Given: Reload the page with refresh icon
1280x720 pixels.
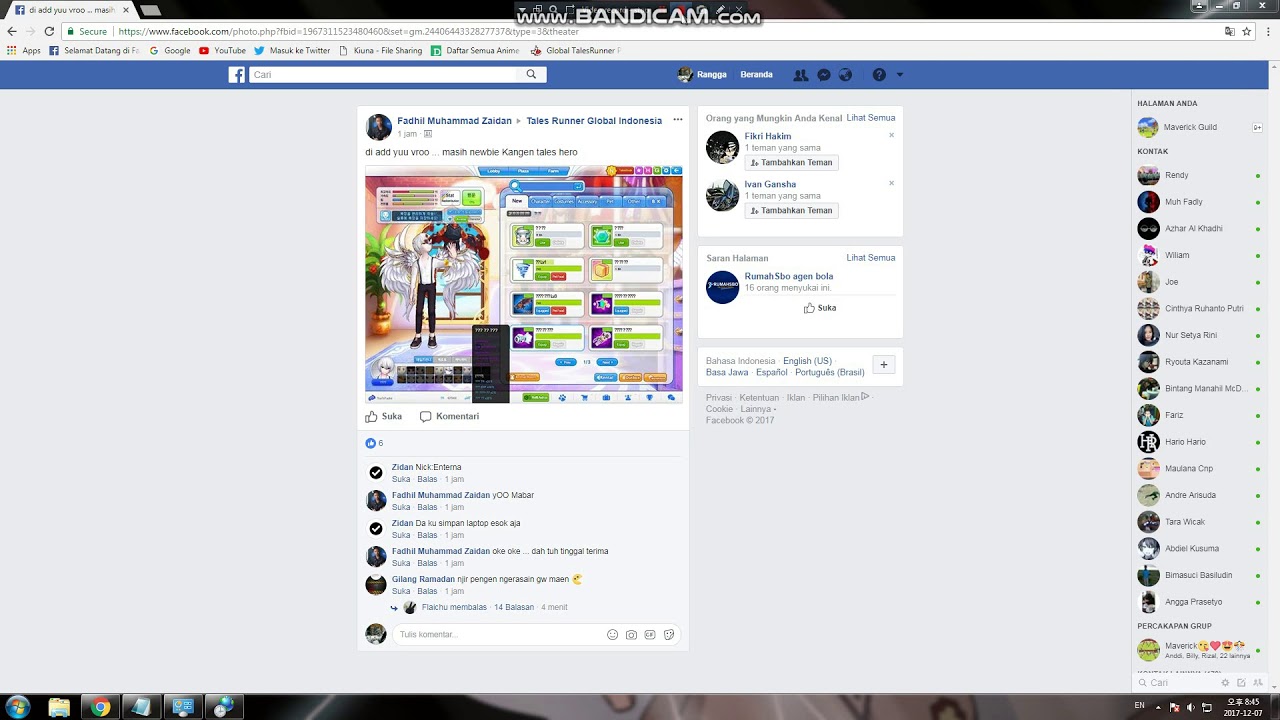Looking at the screenshot, I should pos(49,31).
